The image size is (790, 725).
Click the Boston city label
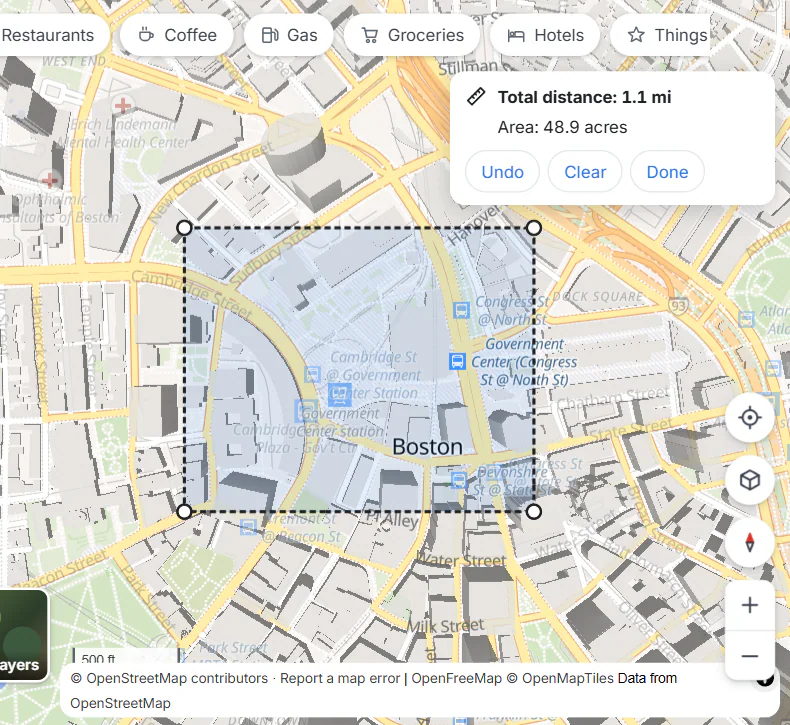[x=427, y=447]
